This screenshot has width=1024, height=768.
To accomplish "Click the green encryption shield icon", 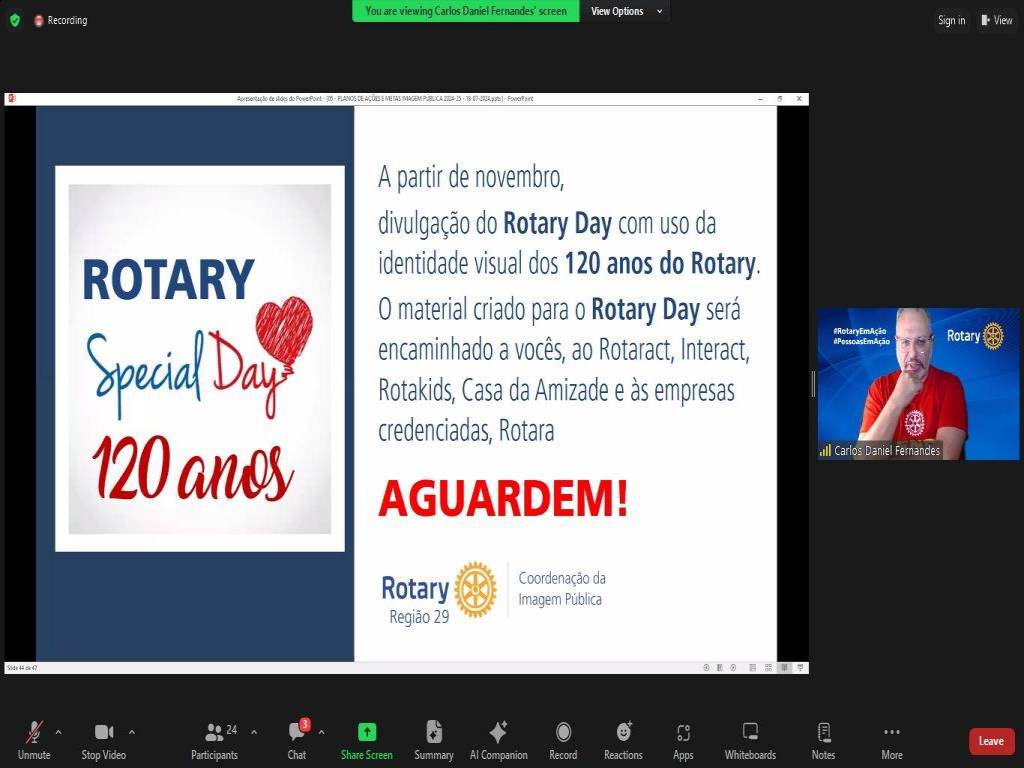I will (x=15, y=20).
